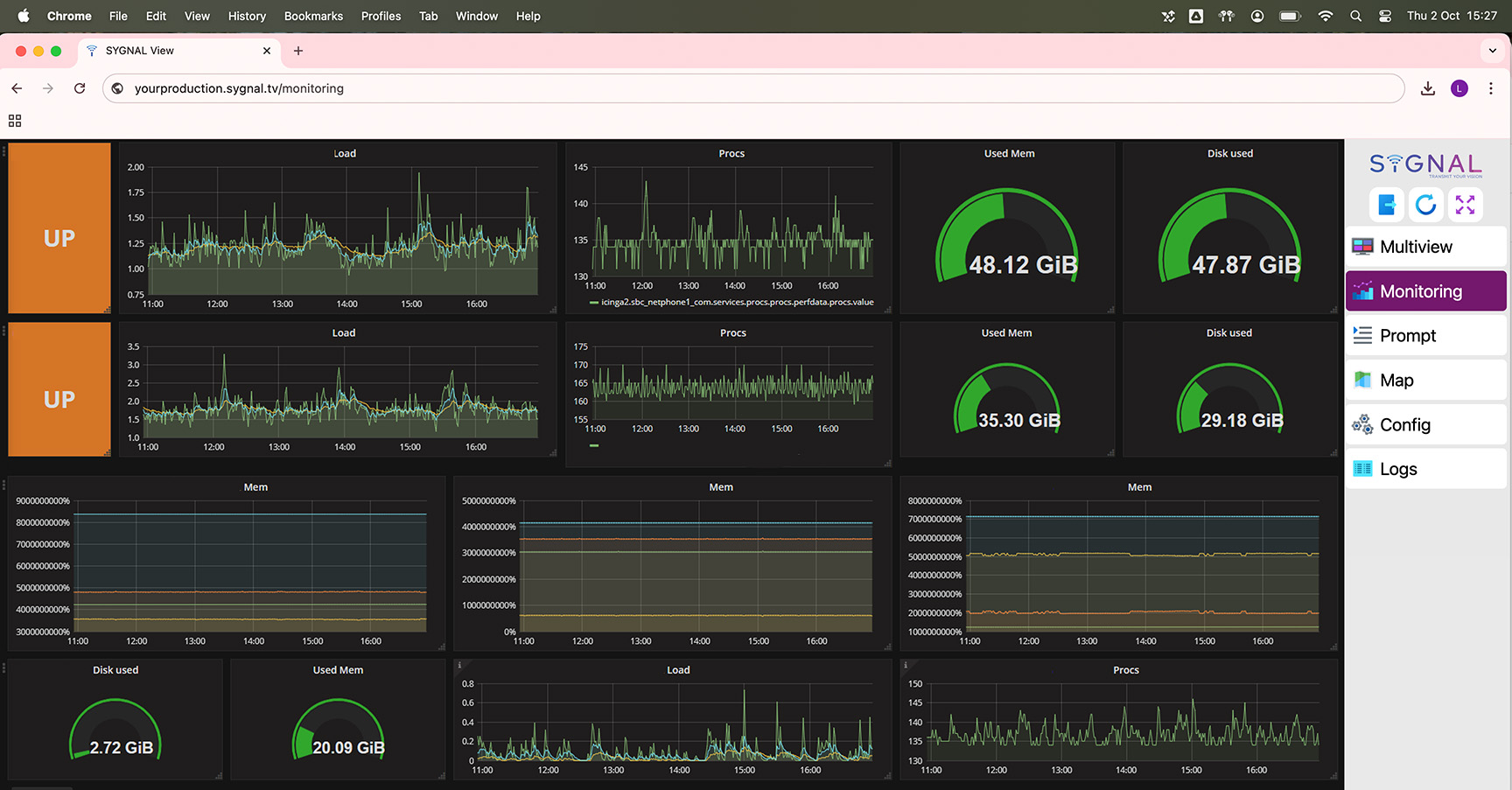This screenshot has width=1512, height=790.
Task: Expand the tab search chevron dropdown
Action: point(1493,51)
